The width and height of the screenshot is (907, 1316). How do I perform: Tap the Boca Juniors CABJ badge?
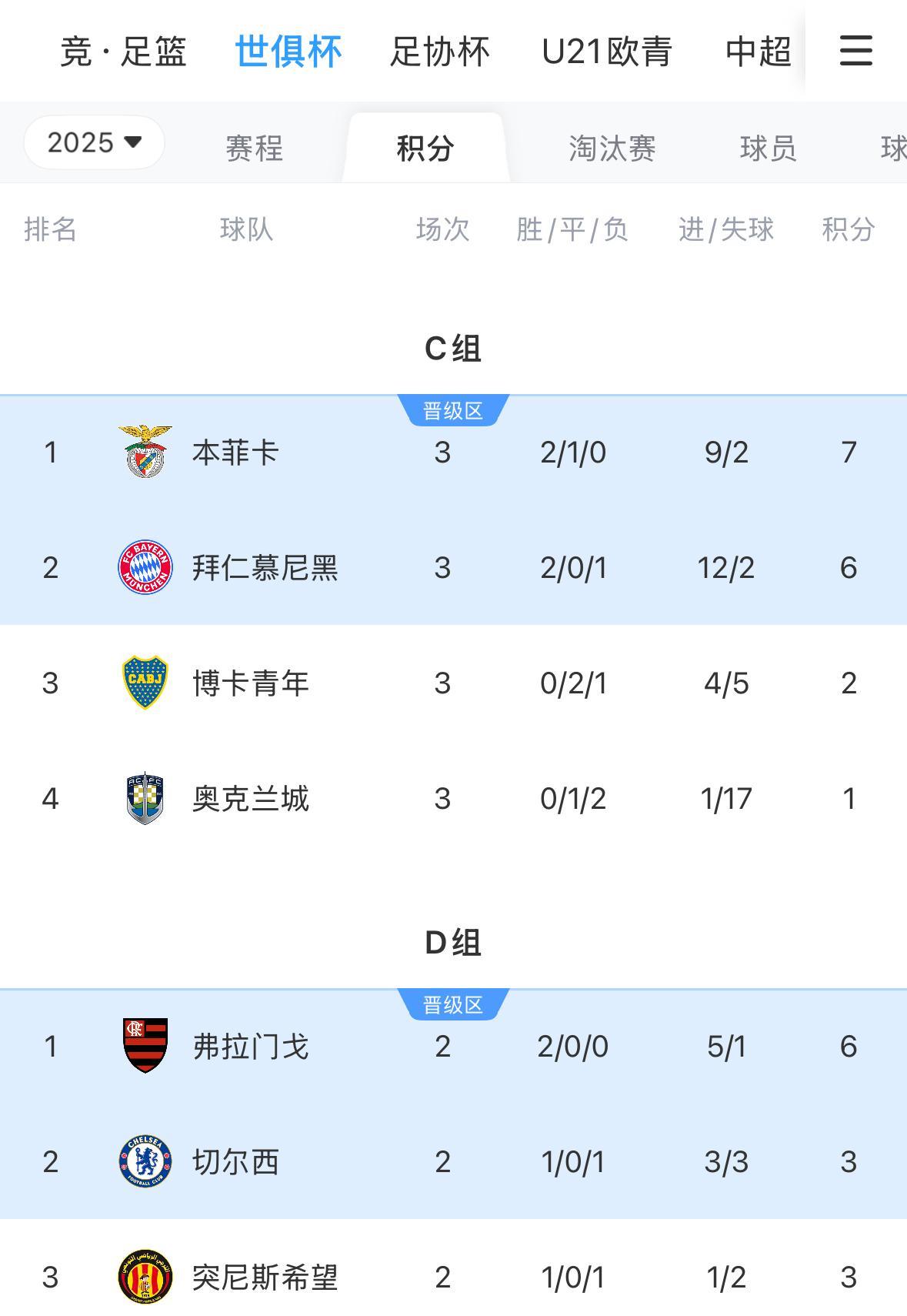point(145,683)
